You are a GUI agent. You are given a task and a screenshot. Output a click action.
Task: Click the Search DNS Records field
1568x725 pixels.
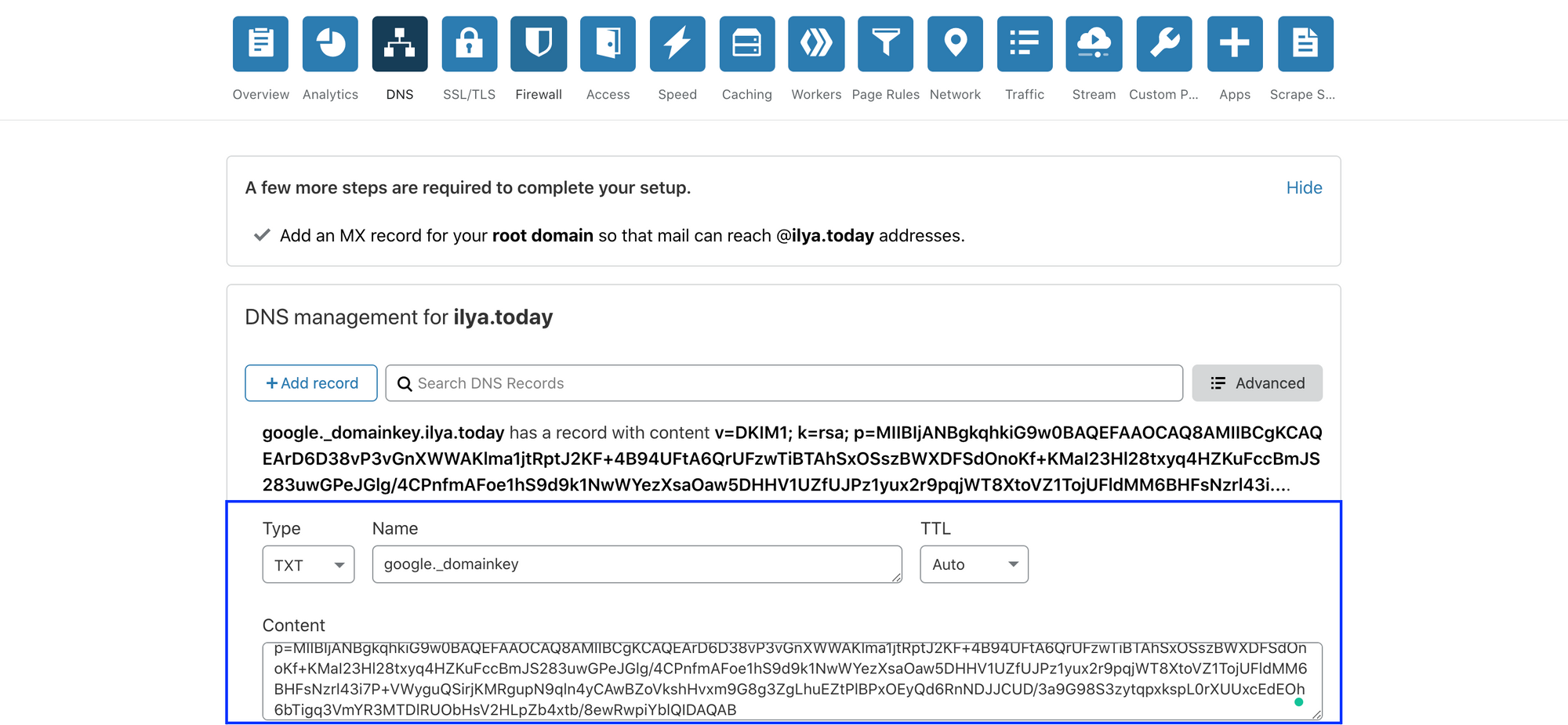click(783, 383)
